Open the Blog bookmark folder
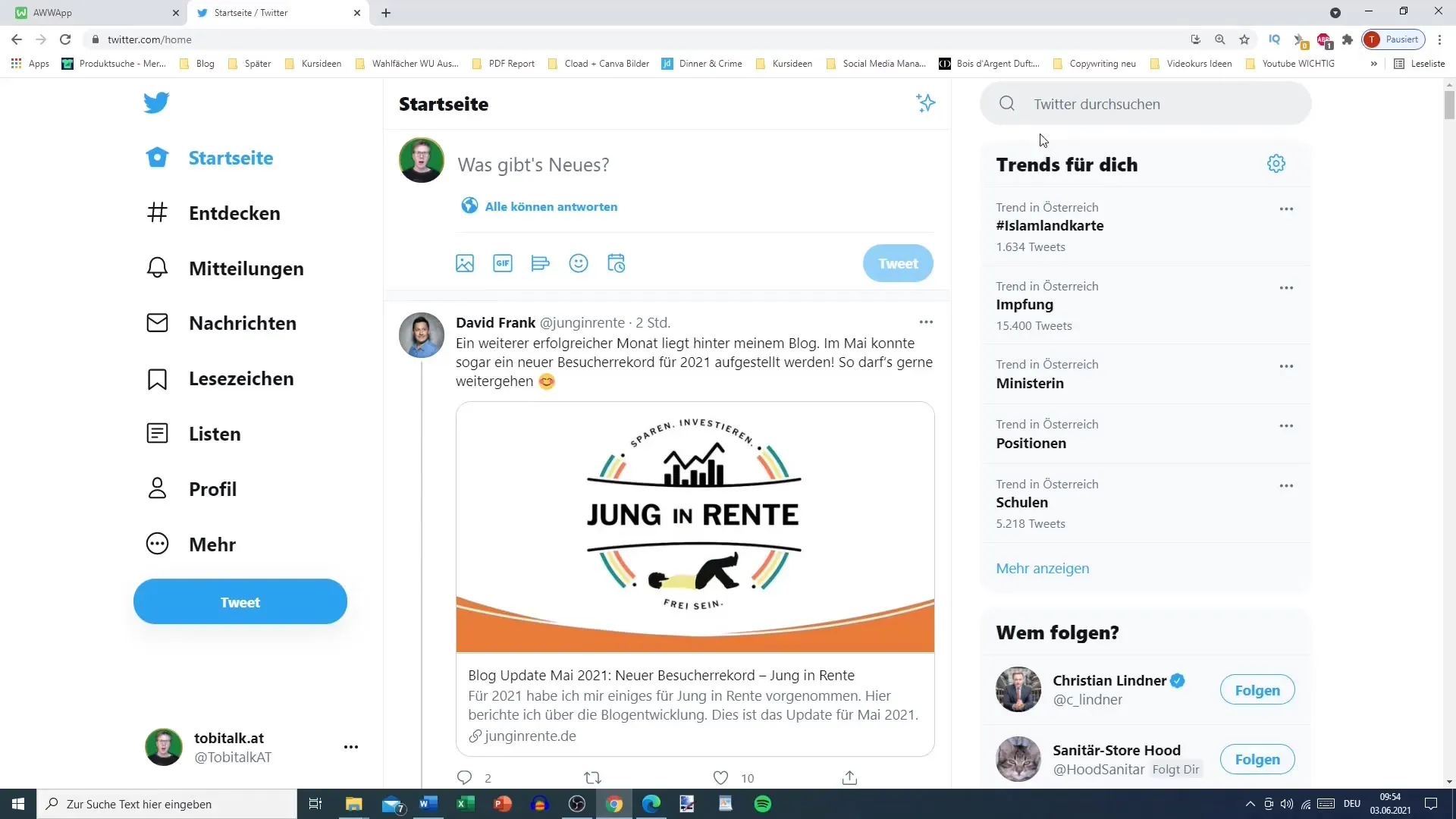This screenshot has width=1456, height=819. tap(197, 64)
